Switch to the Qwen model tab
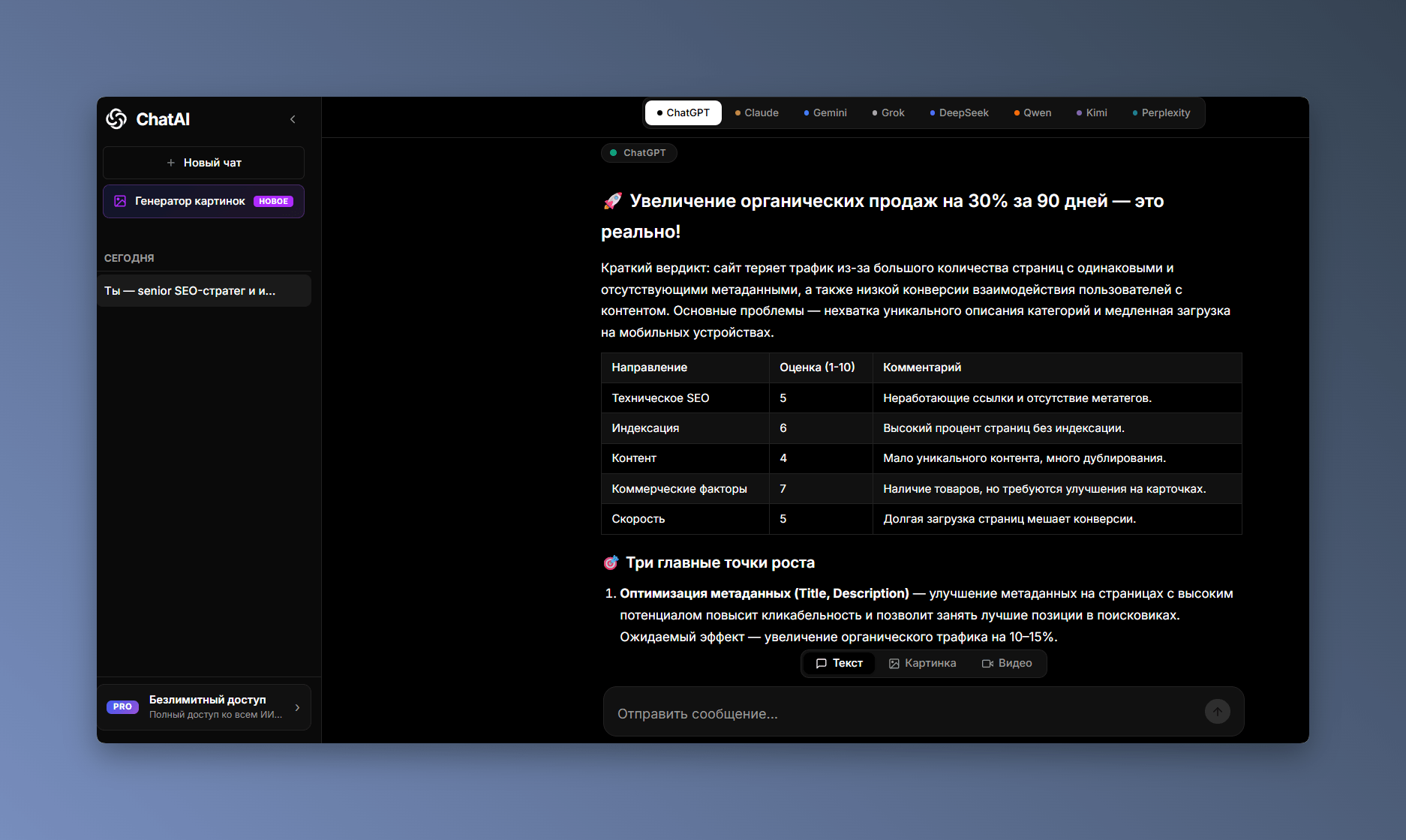Image resolution: width=1406 pixels, height=840 pixels. [x=1033, y=112]
